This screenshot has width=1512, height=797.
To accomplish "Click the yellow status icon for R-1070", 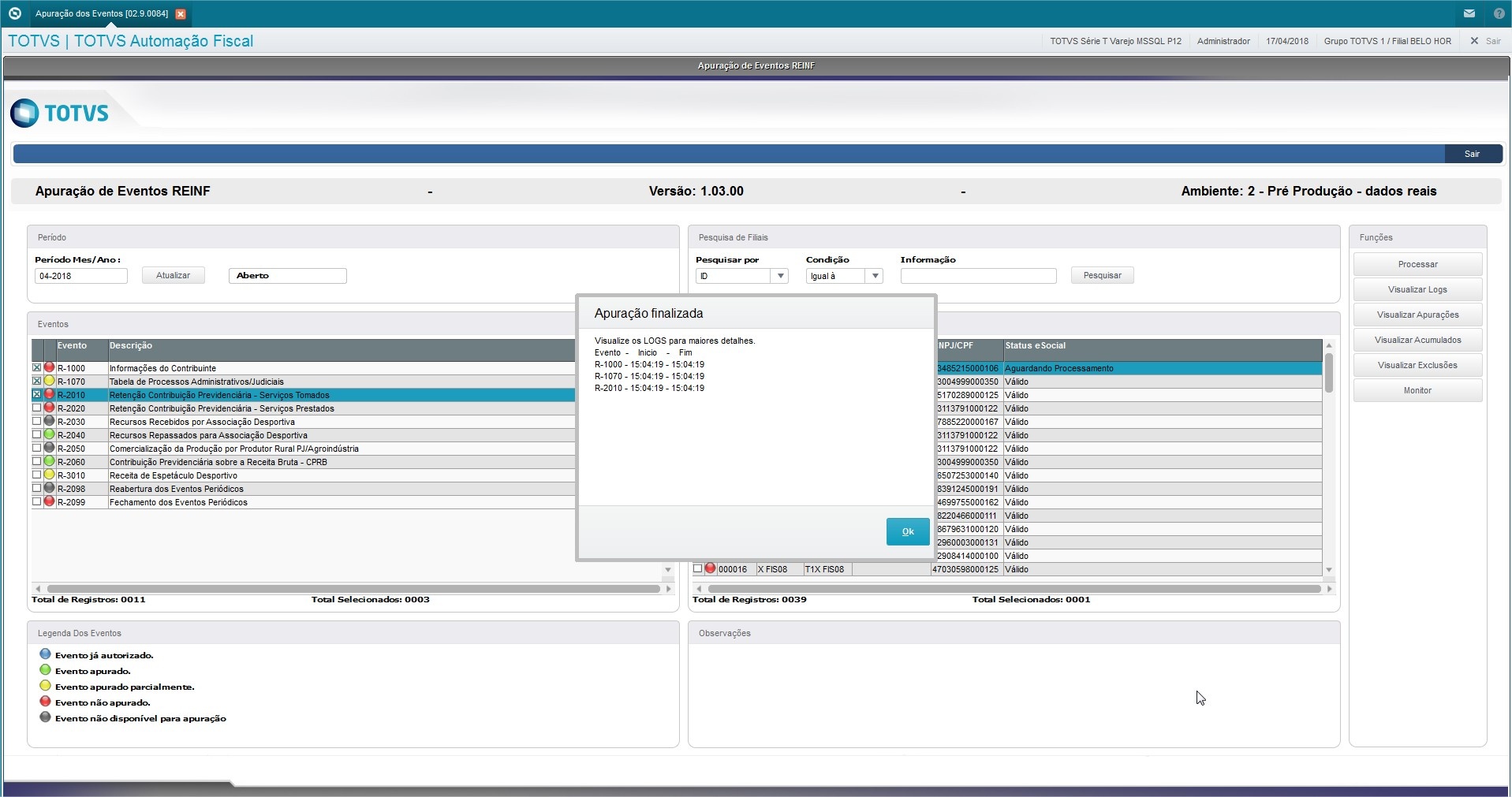I will click(50, 381).
